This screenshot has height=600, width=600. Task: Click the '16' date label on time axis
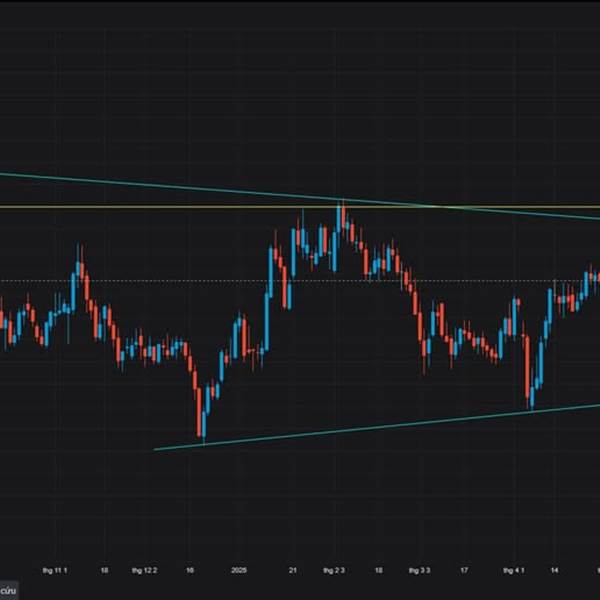point(190,571)
